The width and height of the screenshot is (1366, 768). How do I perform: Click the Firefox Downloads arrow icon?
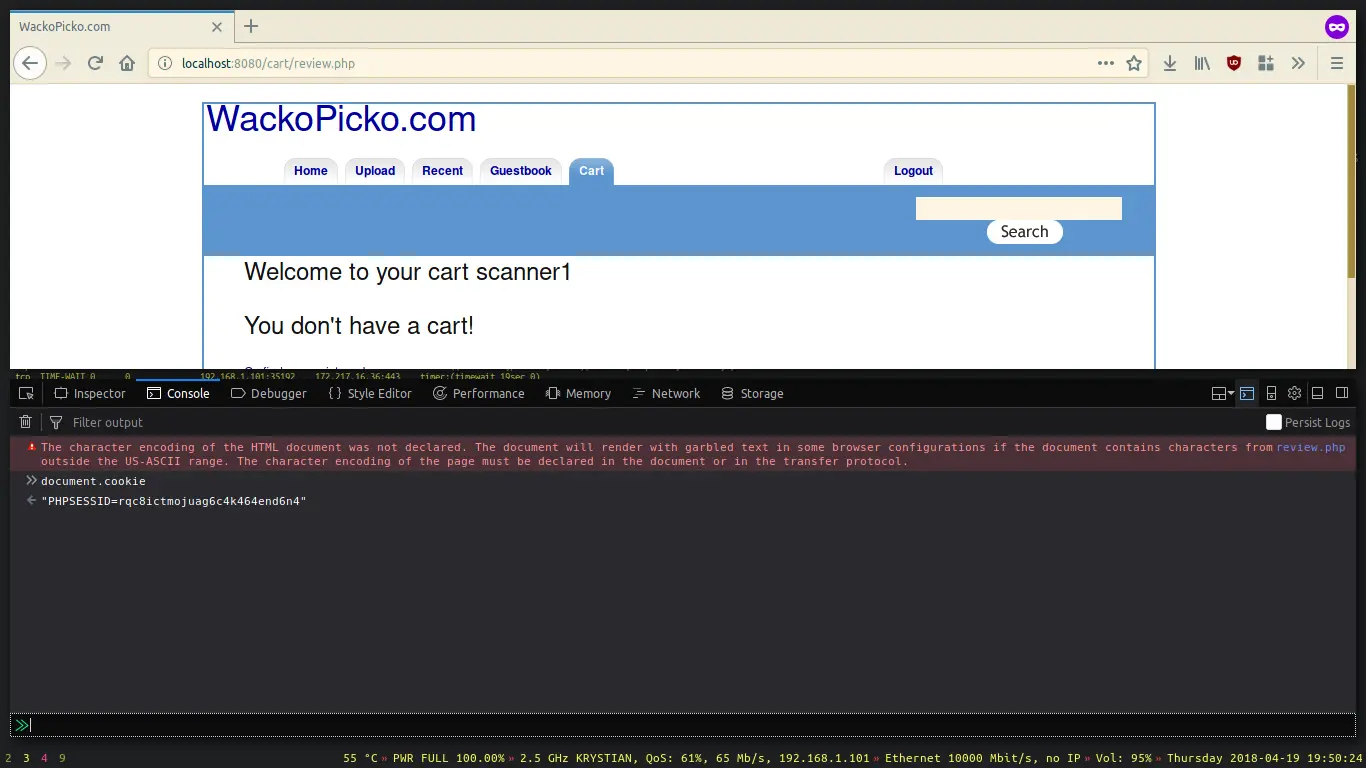point(1170,63)
